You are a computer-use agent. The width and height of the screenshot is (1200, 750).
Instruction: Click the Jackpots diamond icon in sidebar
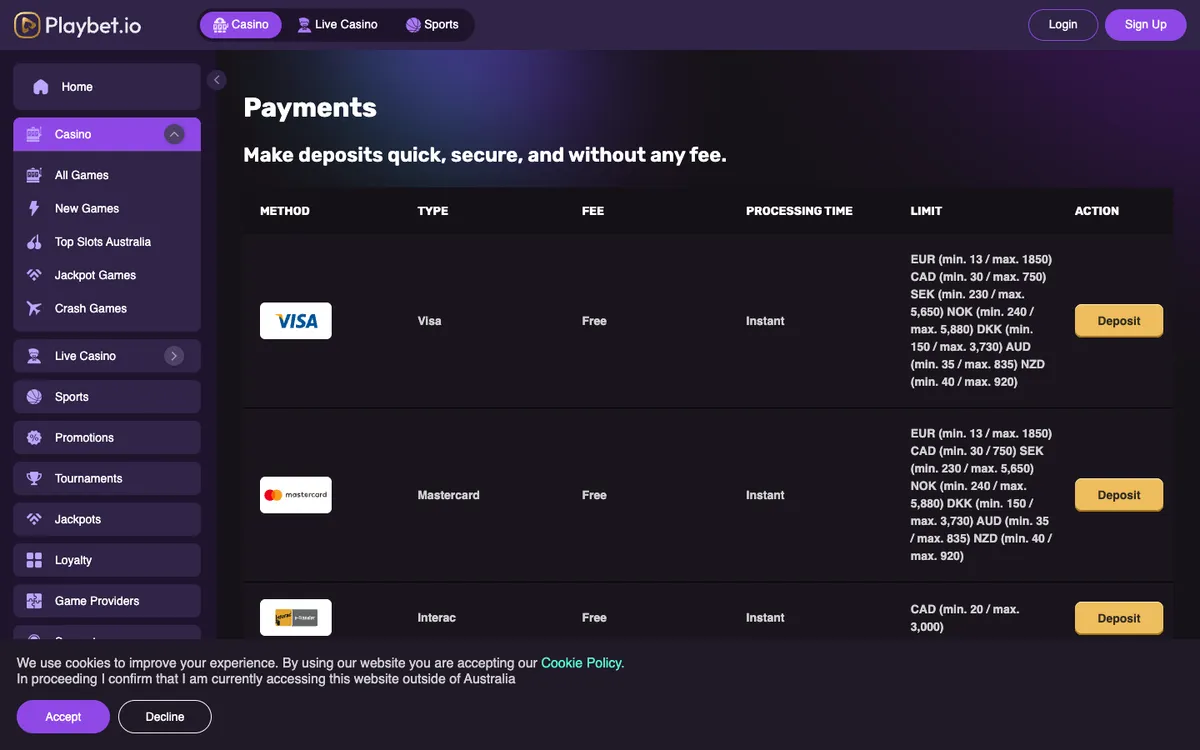click(x=34, y=520)
